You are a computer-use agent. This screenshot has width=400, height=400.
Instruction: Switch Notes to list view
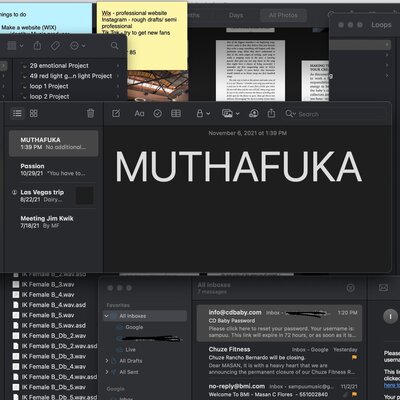click(x=17, y=114)
